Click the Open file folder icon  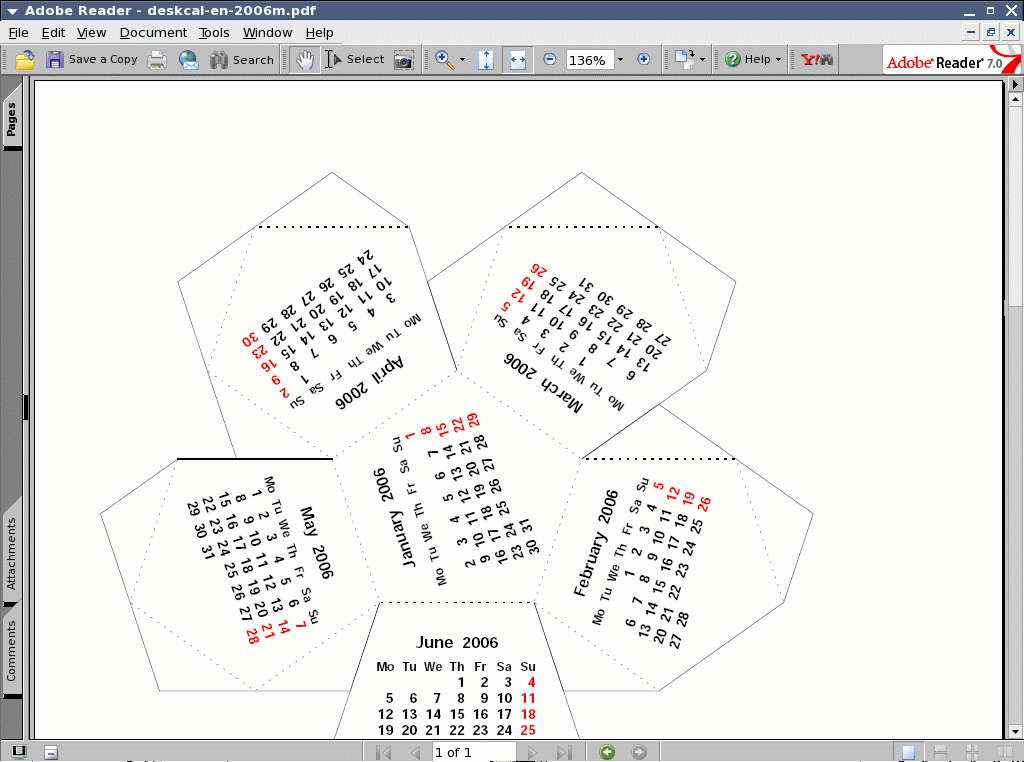25,60
